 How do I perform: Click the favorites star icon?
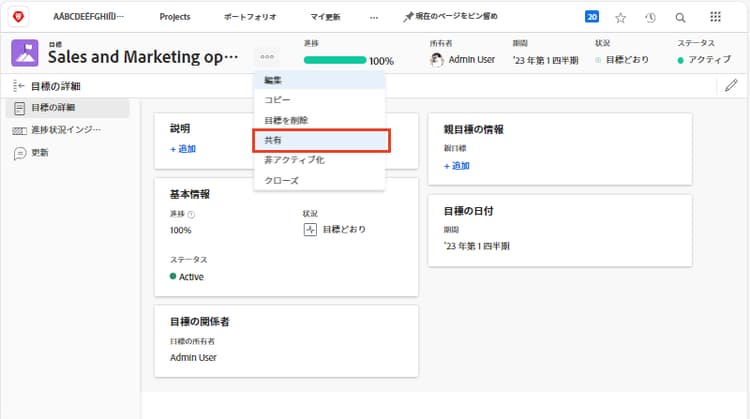620,18
